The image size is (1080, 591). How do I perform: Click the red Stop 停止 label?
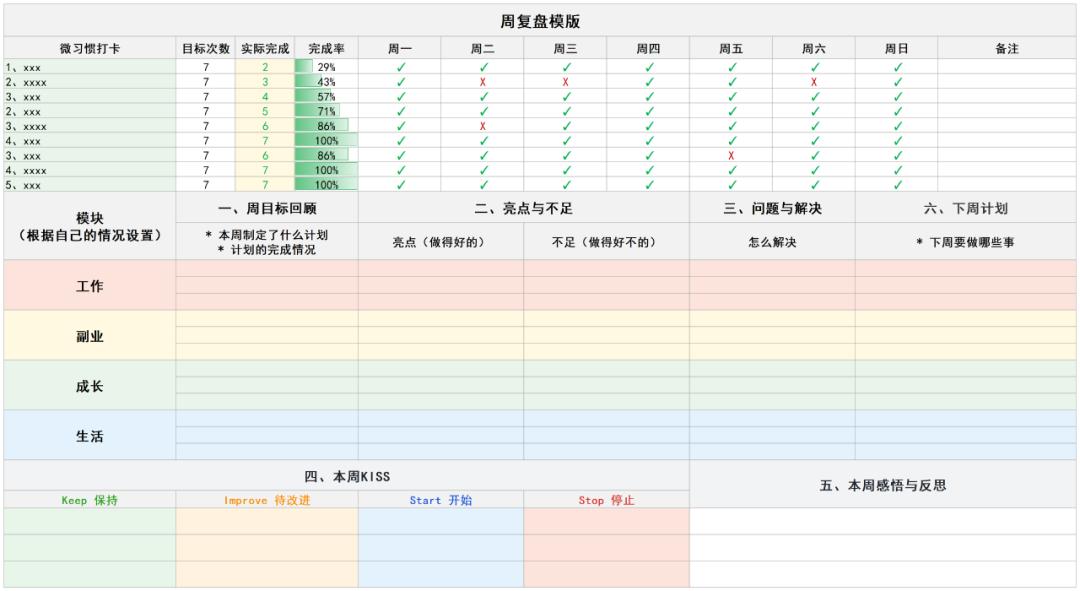[606, 500]
